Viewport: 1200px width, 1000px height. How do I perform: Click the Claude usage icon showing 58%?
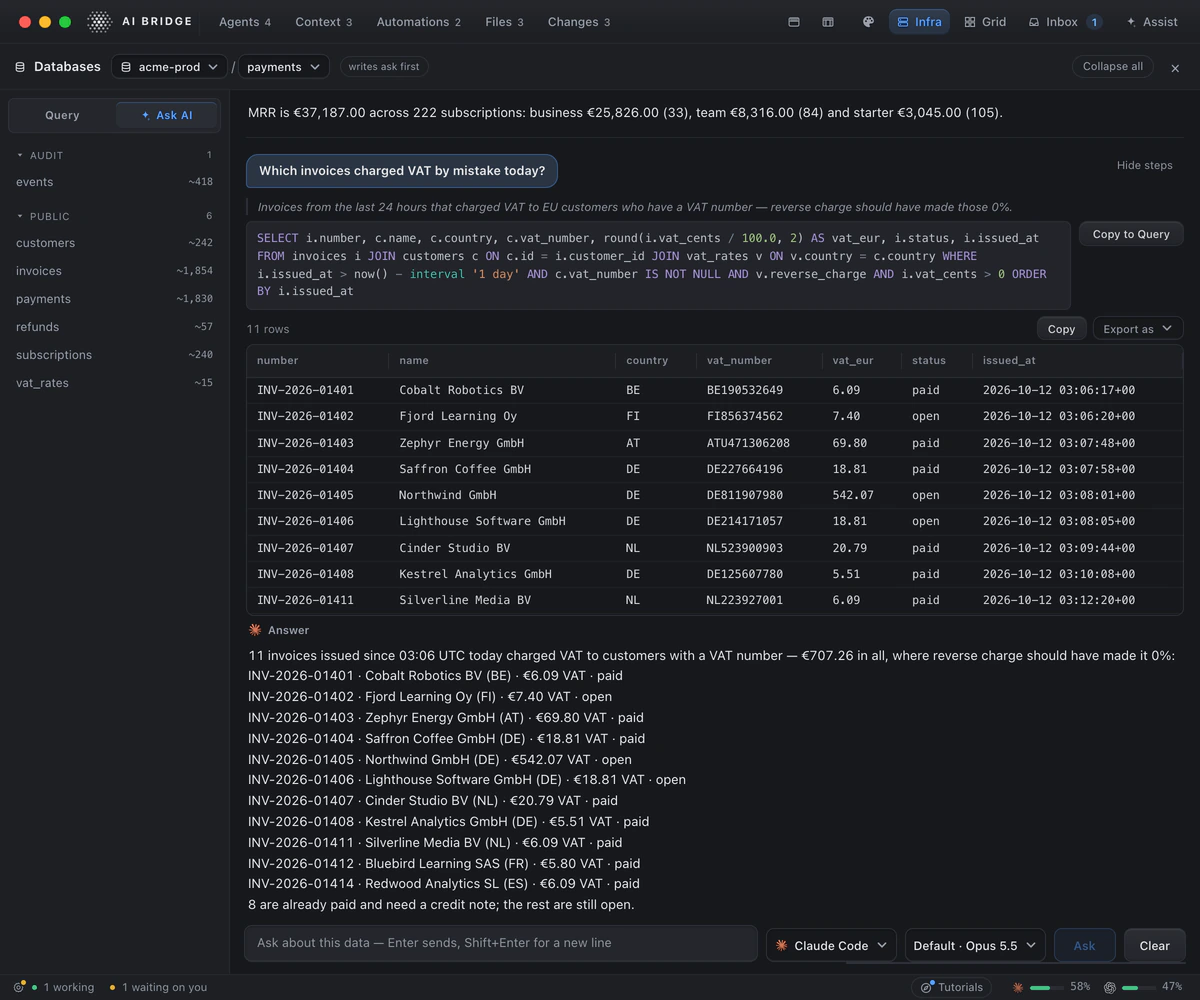[x=1018, y=987]
